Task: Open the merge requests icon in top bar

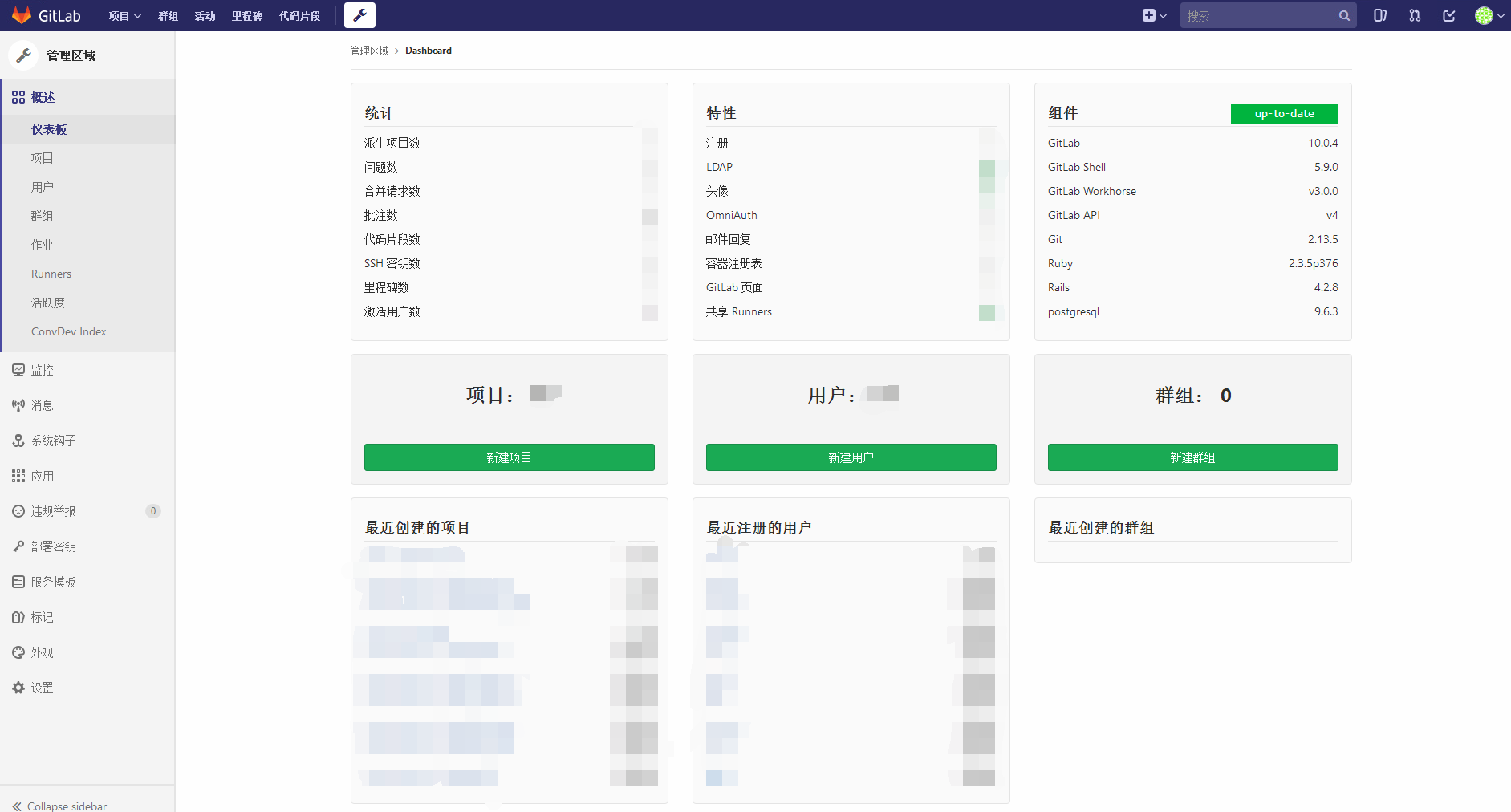Action: click(x=1415, y=15)
